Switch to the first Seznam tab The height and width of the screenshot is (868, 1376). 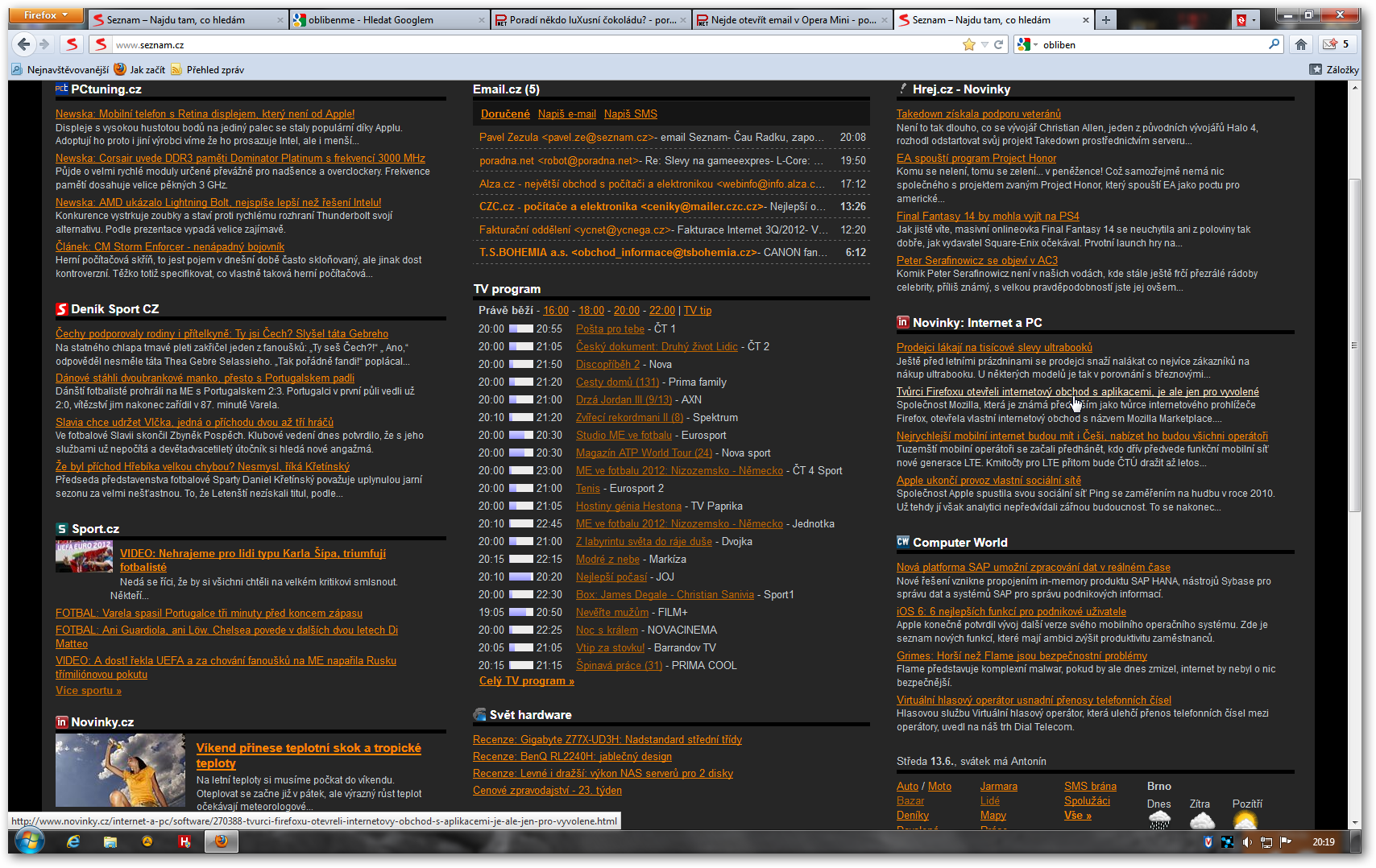(x=189, y=19)
